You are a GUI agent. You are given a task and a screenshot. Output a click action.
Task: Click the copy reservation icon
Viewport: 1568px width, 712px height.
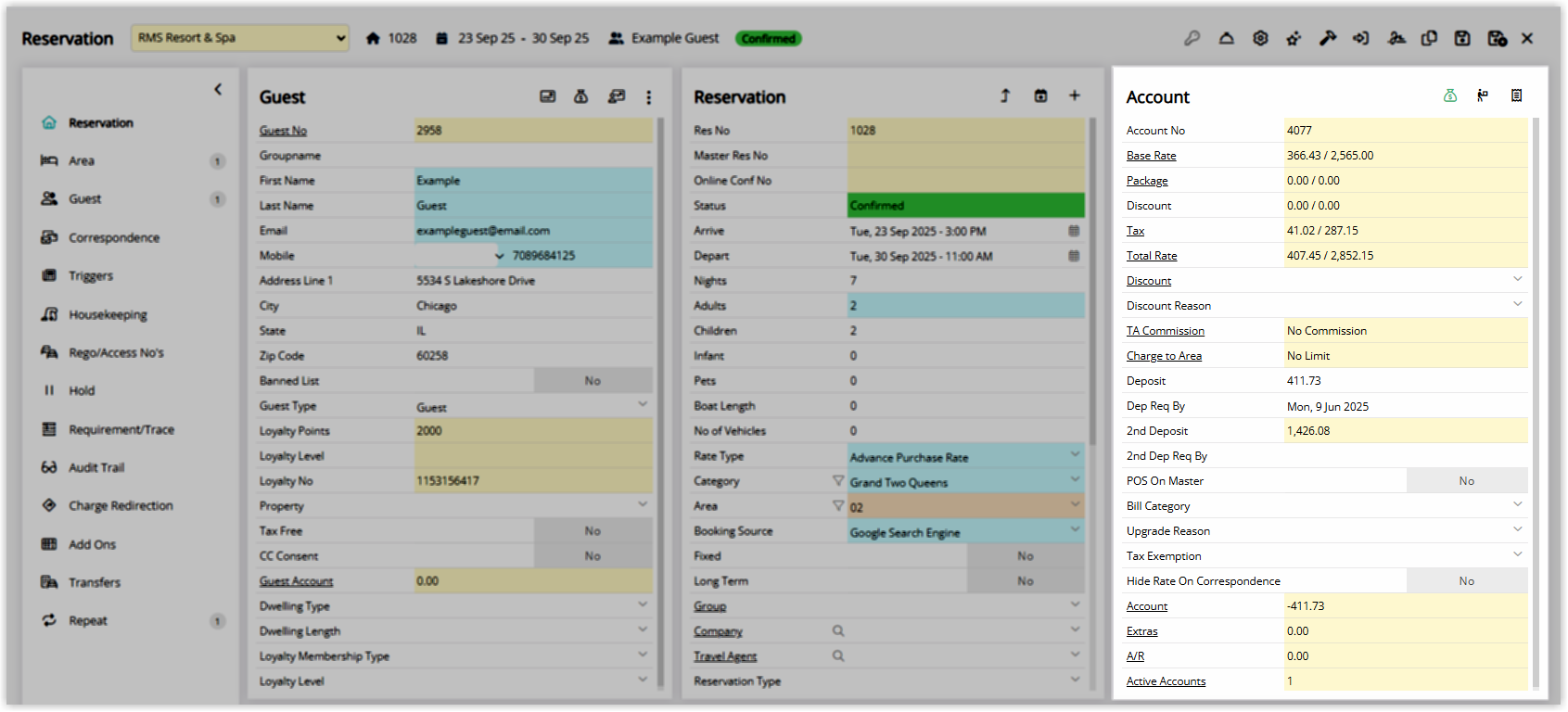tap(1429, 38)
